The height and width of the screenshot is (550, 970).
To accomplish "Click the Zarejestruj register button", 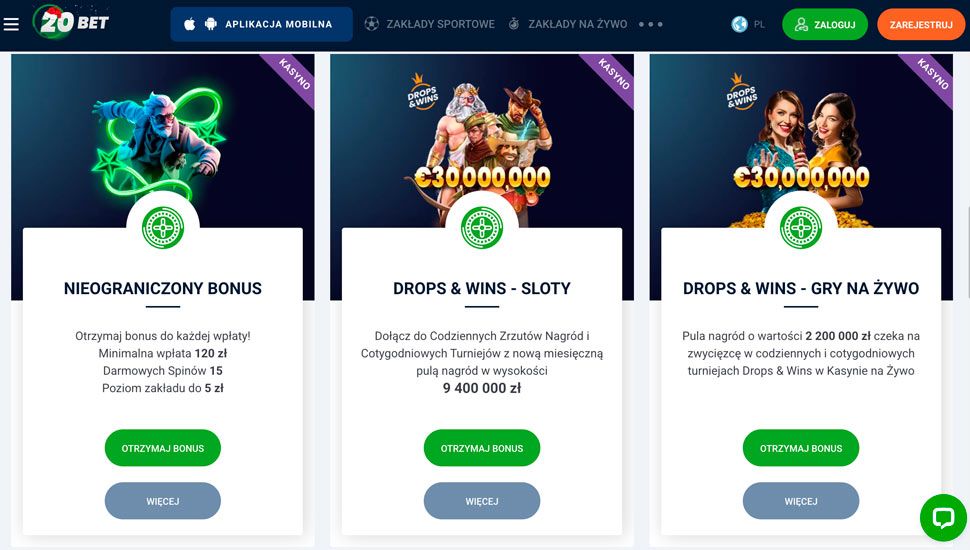I will pos(921,25).
